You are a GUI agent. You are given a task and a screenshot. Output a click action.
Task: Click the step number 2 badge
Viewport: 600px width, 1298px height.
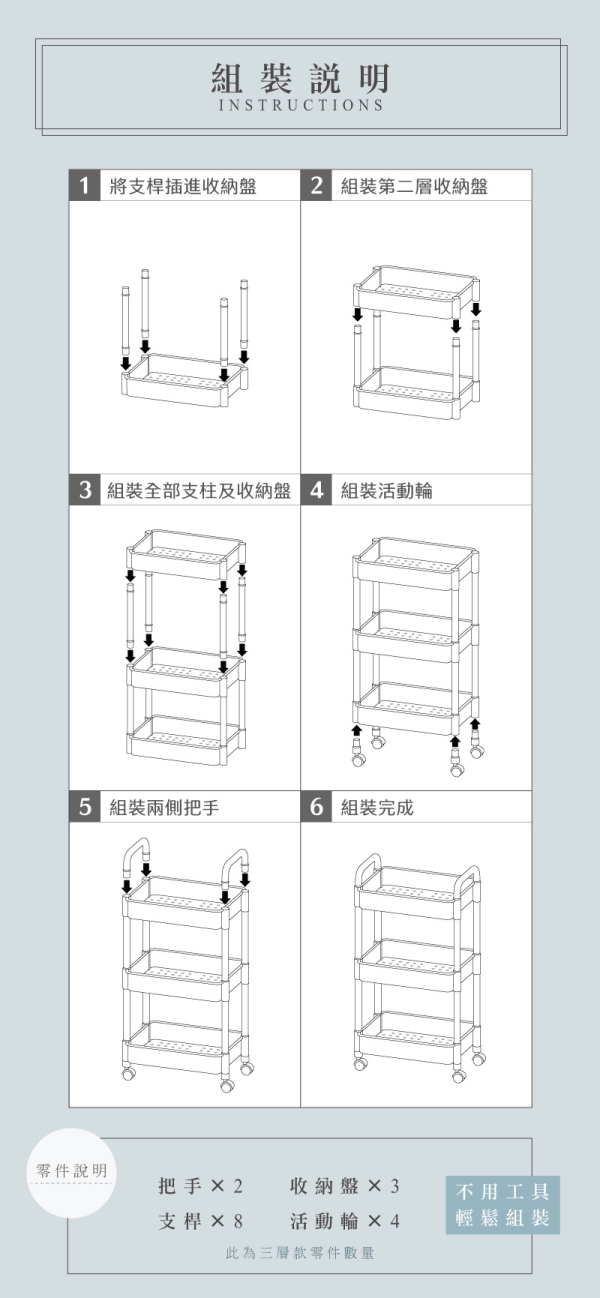click(x=316, y=185)
